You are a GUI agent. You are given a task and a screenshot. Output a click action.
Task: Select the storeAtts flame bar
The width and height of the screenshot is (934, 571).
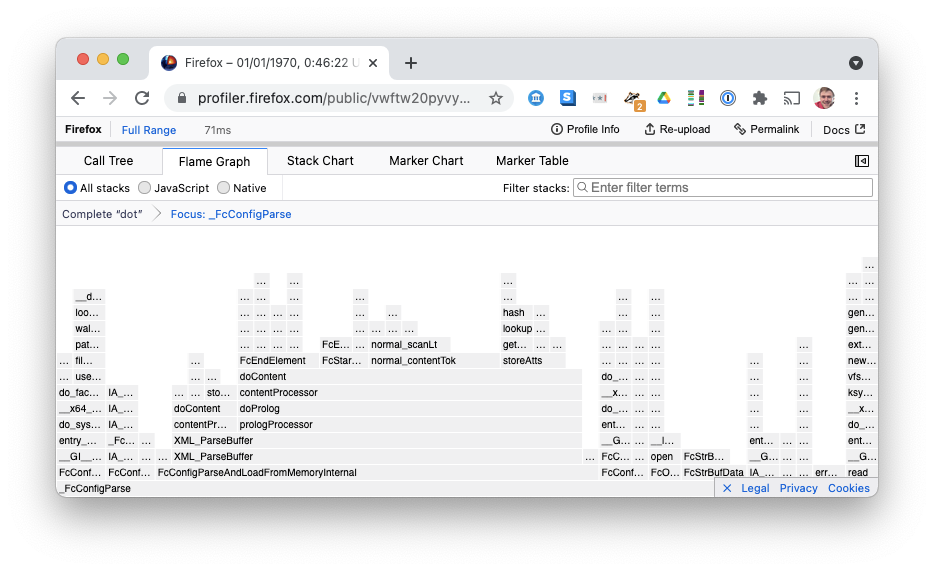tap(533, 360)
